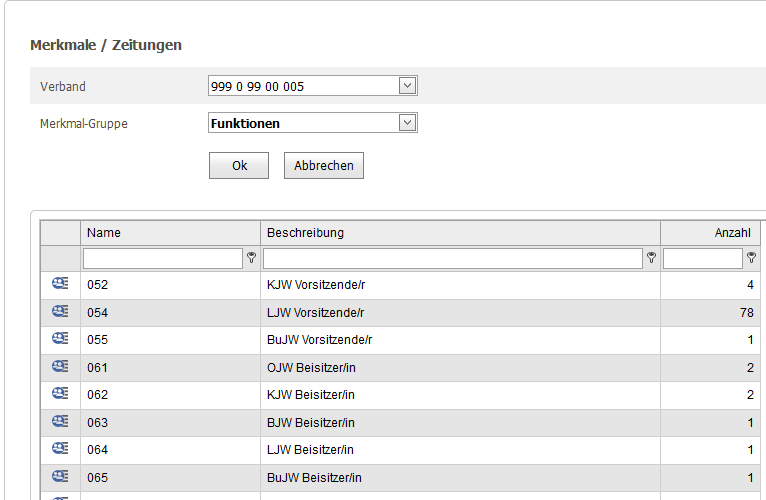Sort by the Beschreibung column header

tap(305, 233)
